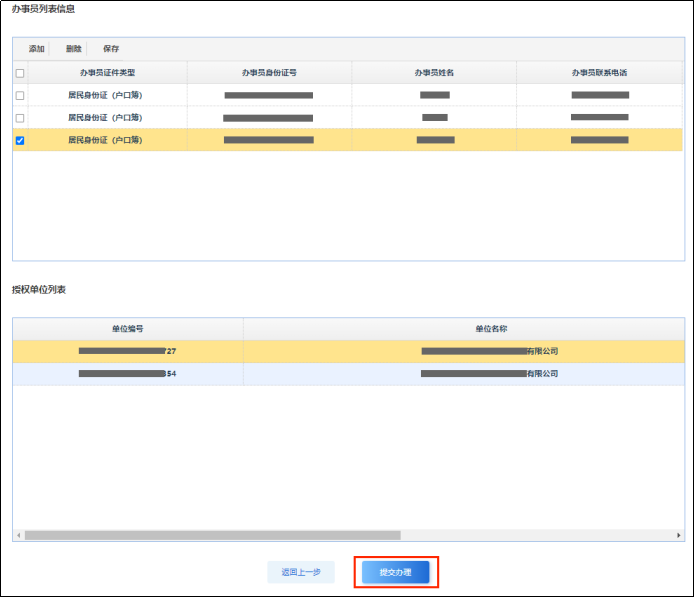Click the 办事员姓名 column header
This screenshot has width=695, height=598.
click(434, 73)
